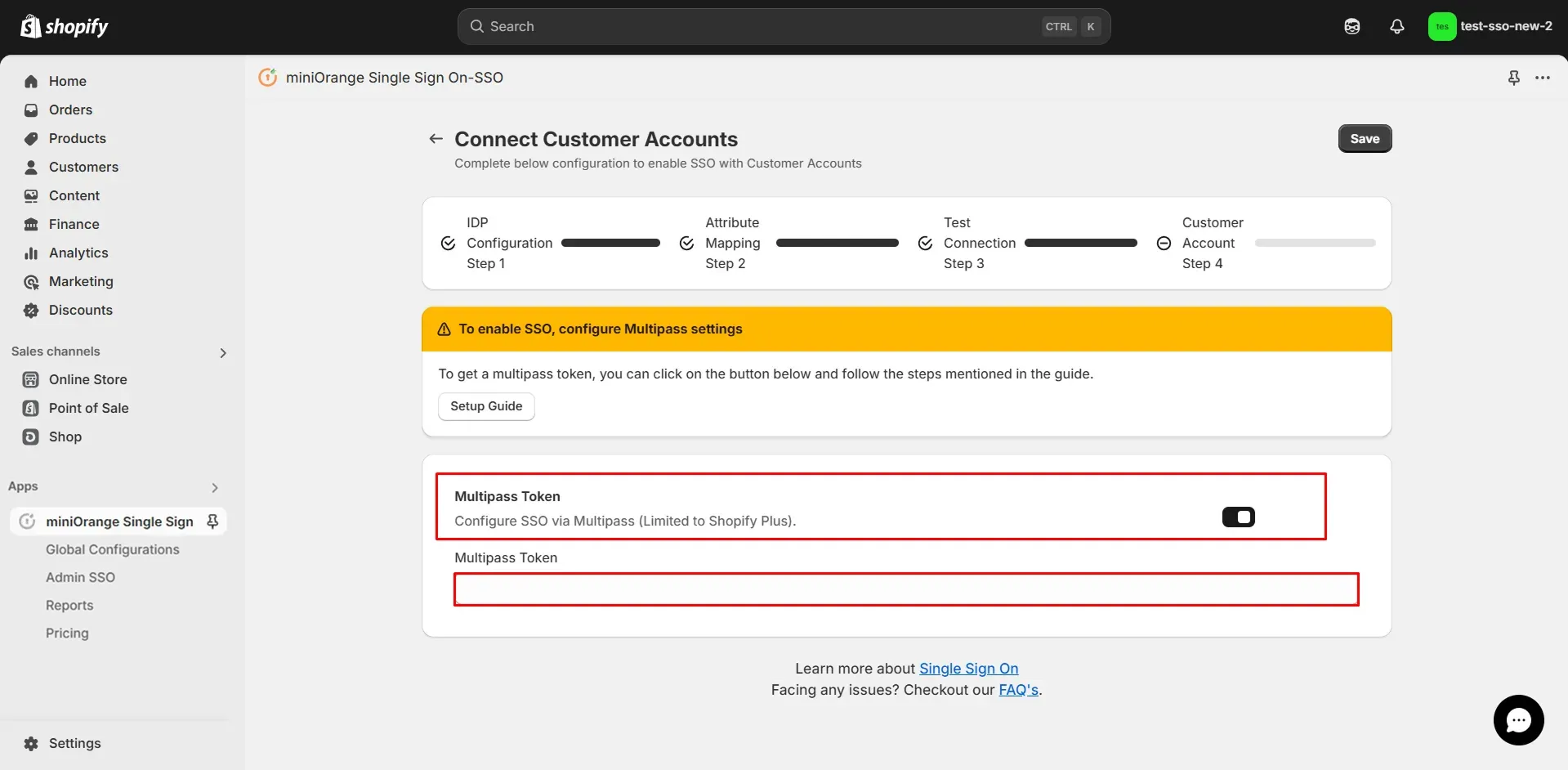1568x770 pixels.
Task: Click the Discounts badge icon
Action: 31,311
